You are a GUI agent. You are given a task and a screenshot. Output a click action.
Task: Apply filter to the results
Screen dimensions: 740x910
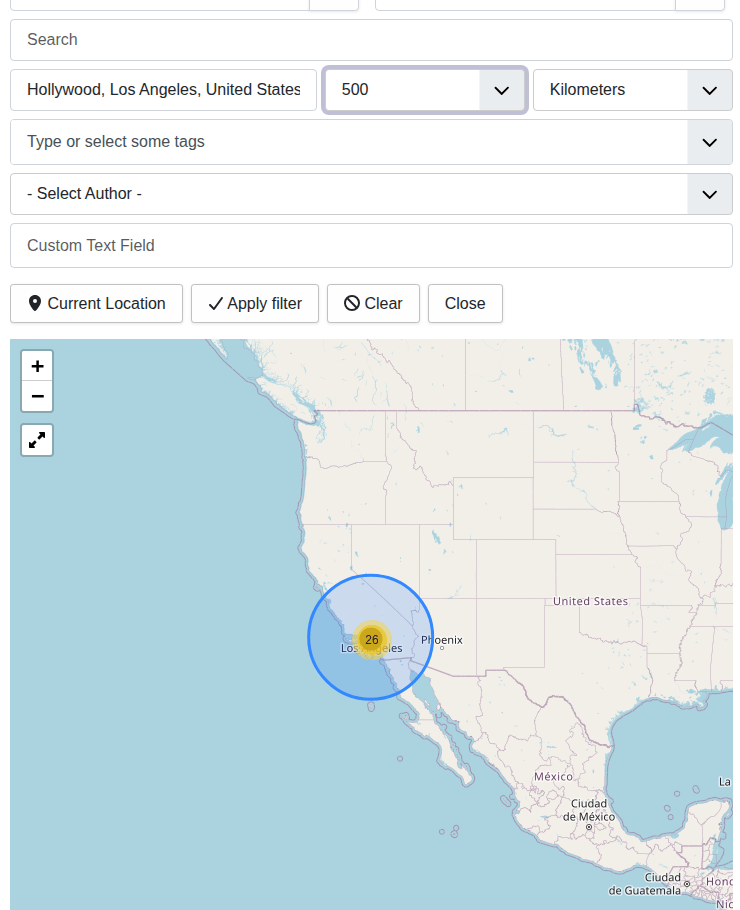(x=255, y=304)
